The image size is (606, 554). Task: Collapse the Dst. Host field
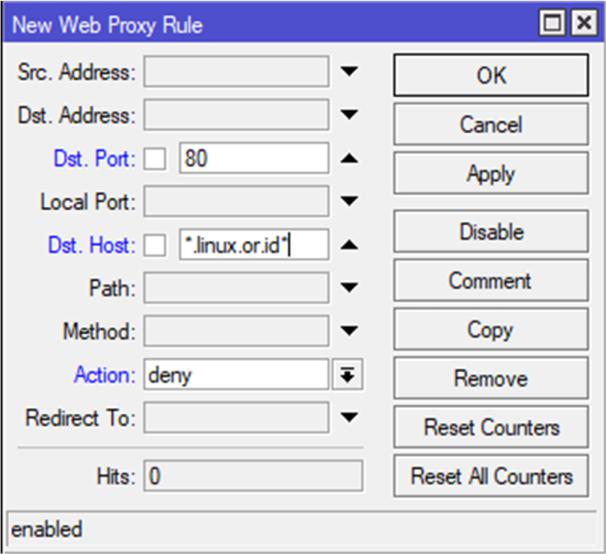[348, 245]
